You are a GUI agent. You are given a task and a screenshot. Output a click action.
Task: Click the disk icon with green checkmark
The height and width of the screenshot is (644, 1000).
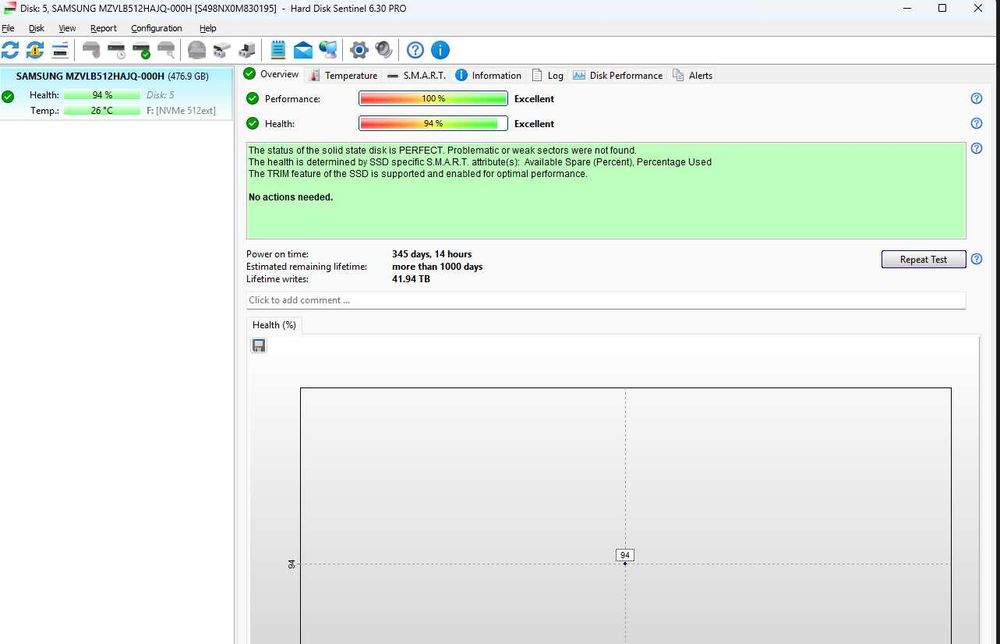point(141,50)
